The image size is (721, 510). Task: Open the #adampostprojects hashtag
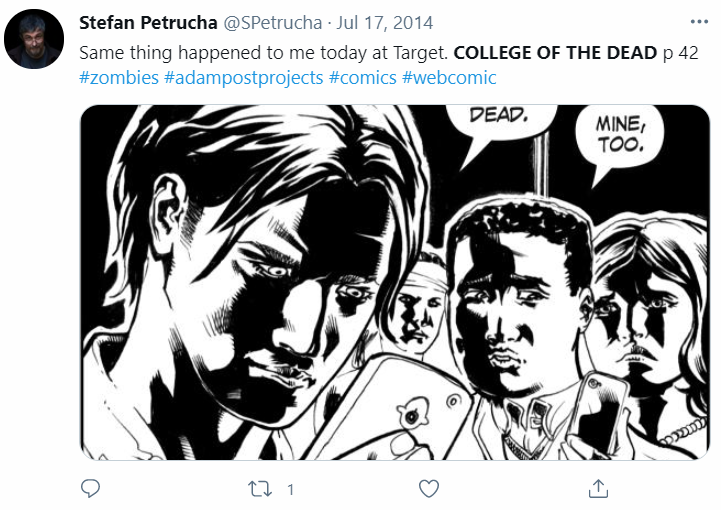coord(244,78)
